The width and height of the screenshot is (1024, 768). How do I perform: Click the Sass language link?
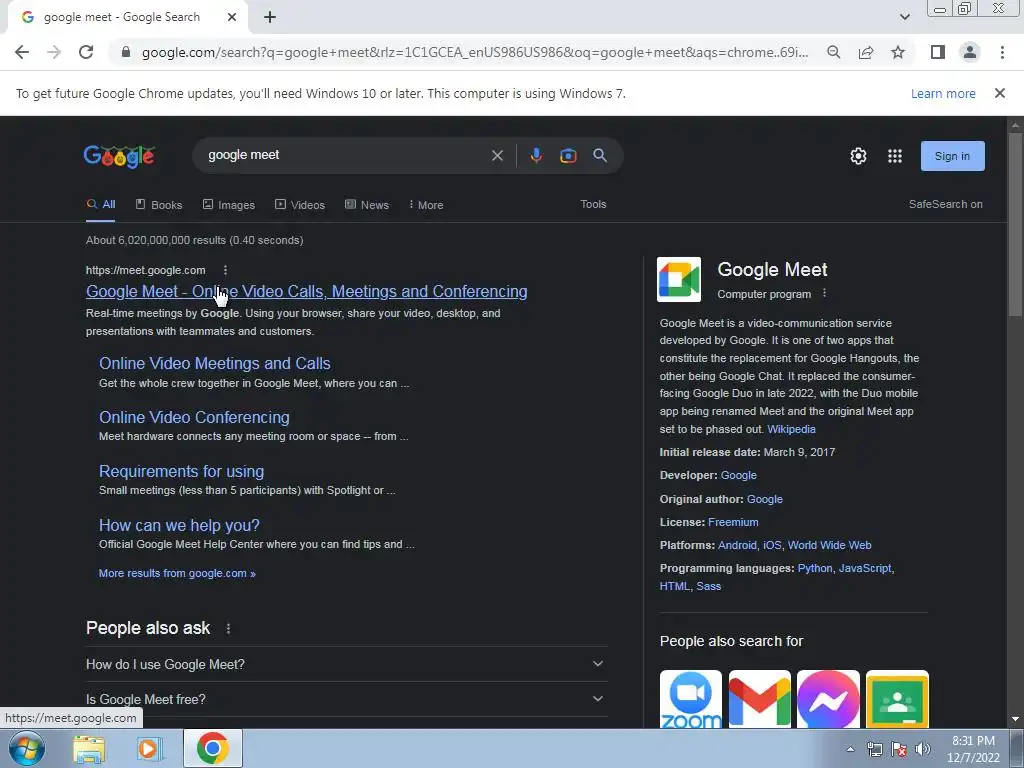(709, 586)
